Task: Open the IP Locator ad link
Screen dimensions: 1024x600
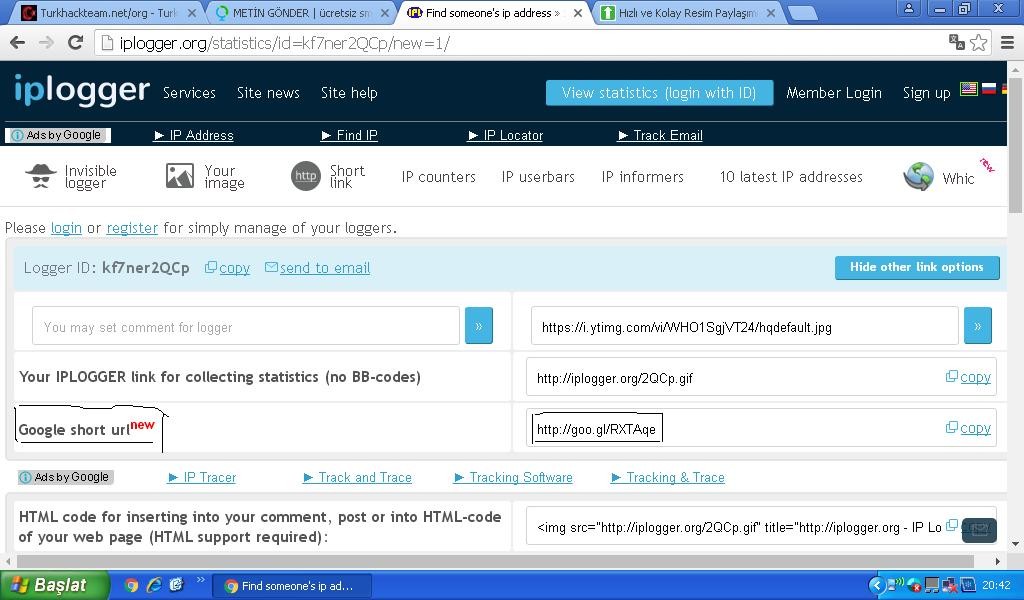Action: pyautogui.click(x=505, y=135)
